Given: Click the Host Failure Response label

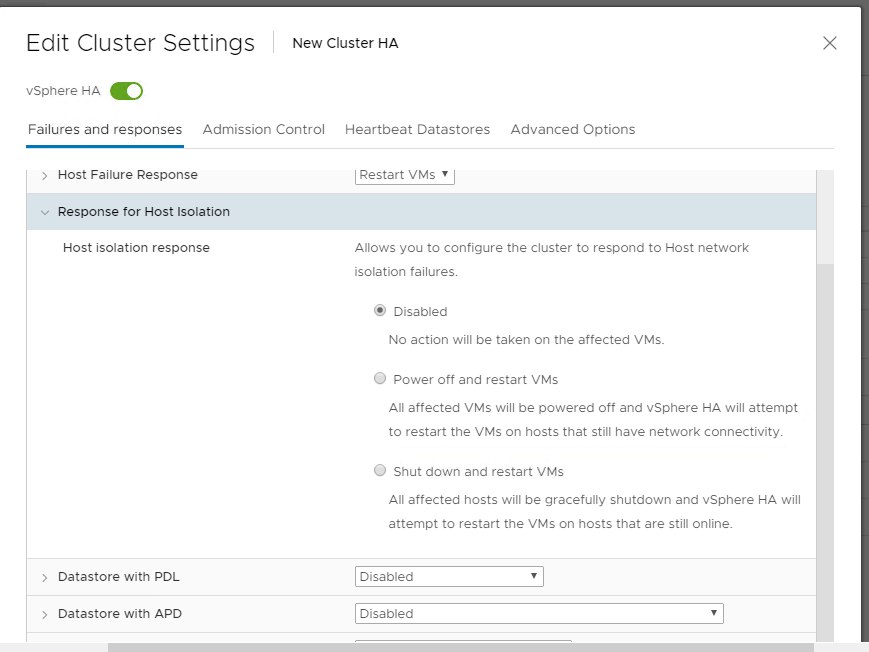Looking at the screenshot, I should (x=127, y=175).
